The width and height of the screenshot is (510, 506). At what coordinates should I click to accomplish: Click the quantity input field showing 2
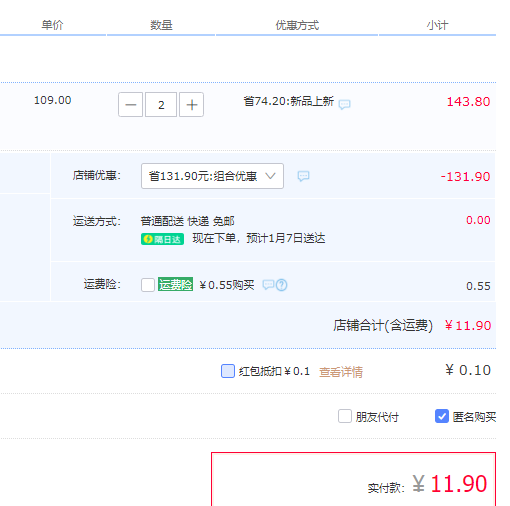[x=161, y=105]
